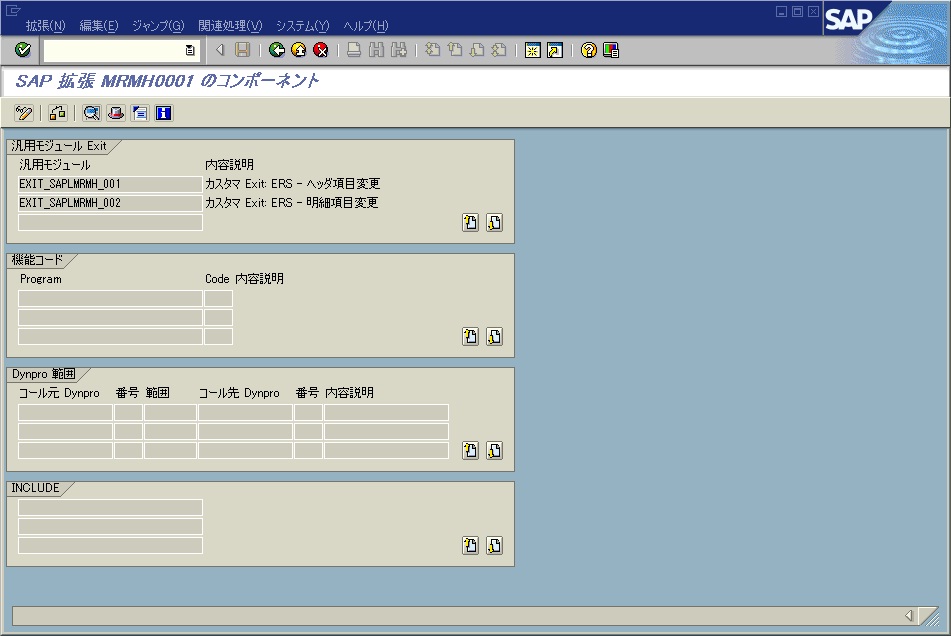Click the red Cancel icon
951x636 pixels.
pyautogui.click(x=320, y=50)
